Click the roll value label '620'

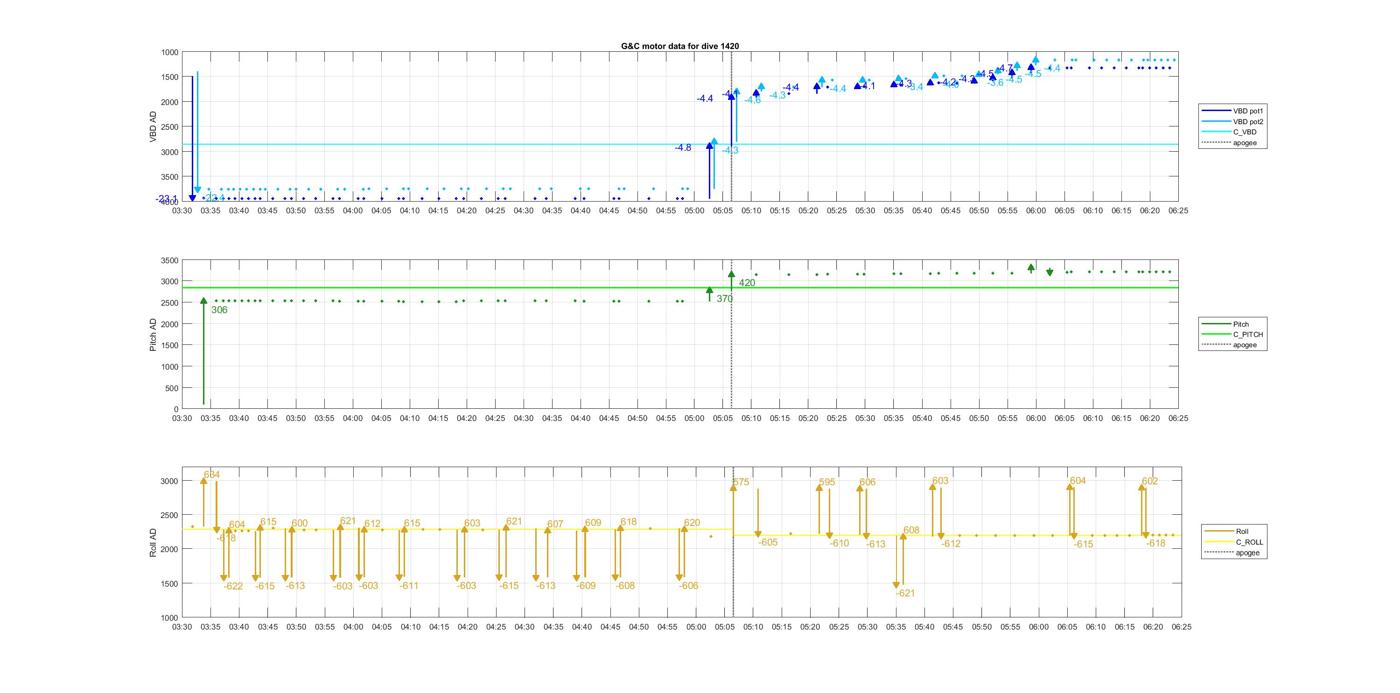692,523
